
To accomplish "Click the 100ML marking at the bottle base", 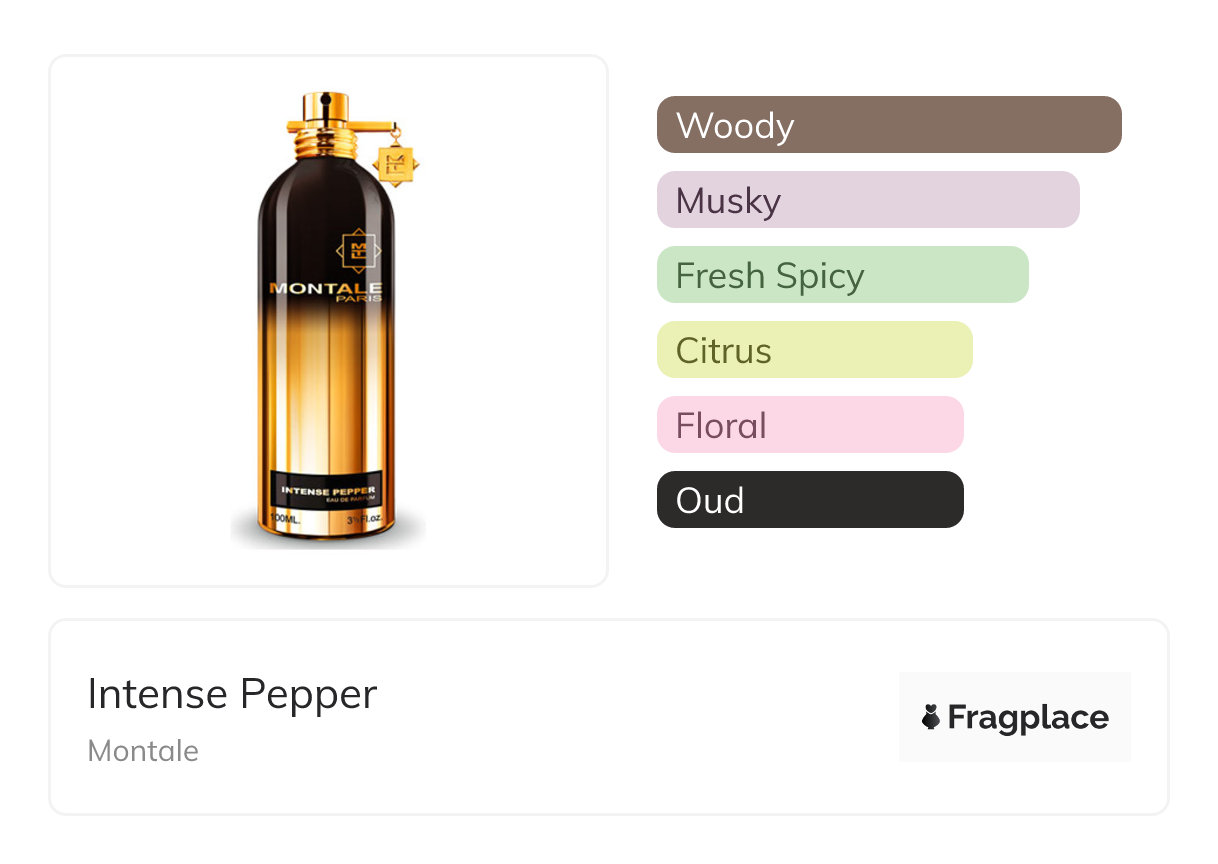I will click(285, 522).
